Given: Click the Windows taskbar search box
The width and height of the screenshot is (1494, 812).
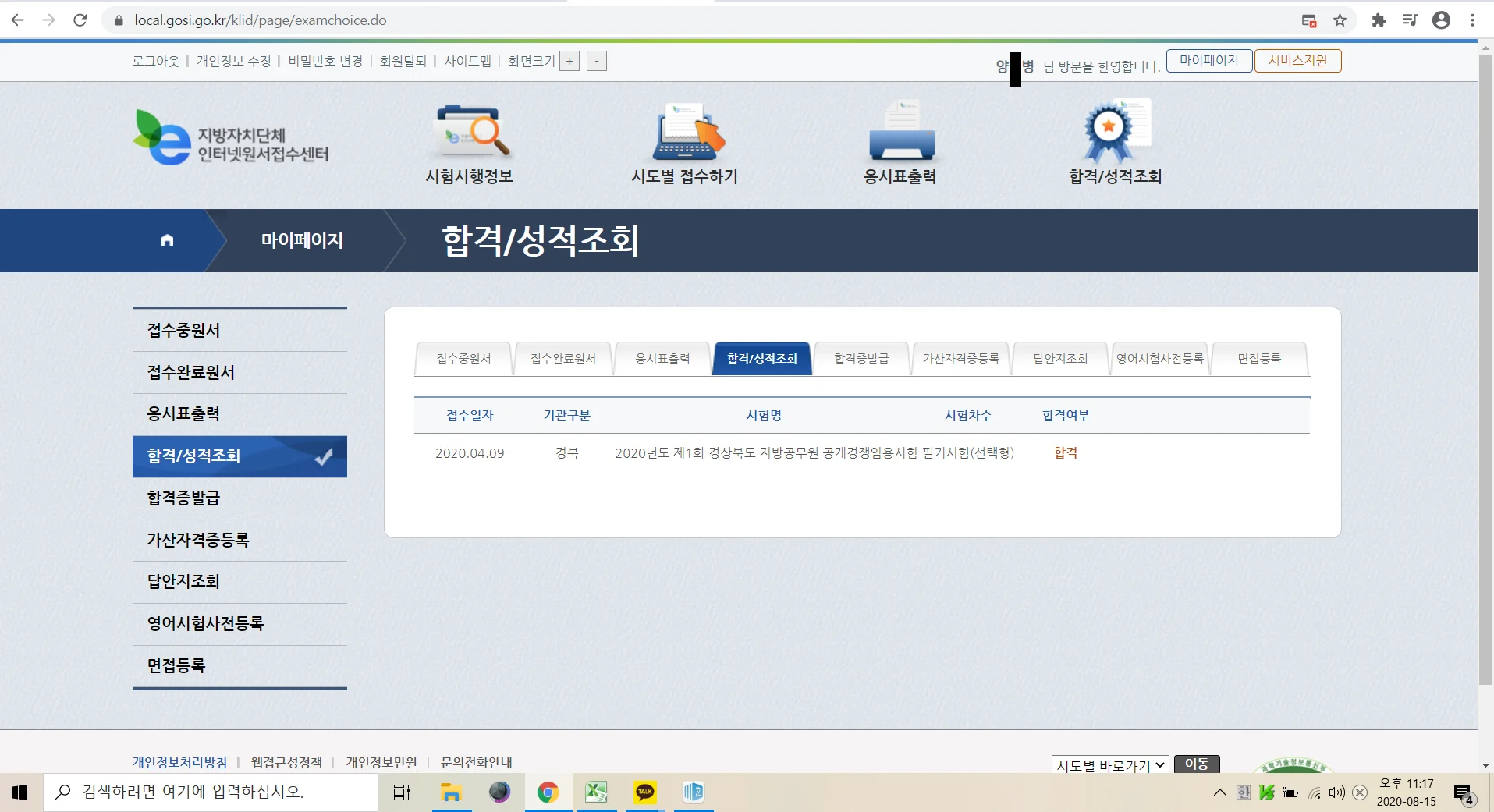Looking at the screenshot, I should tap(211, 792).
